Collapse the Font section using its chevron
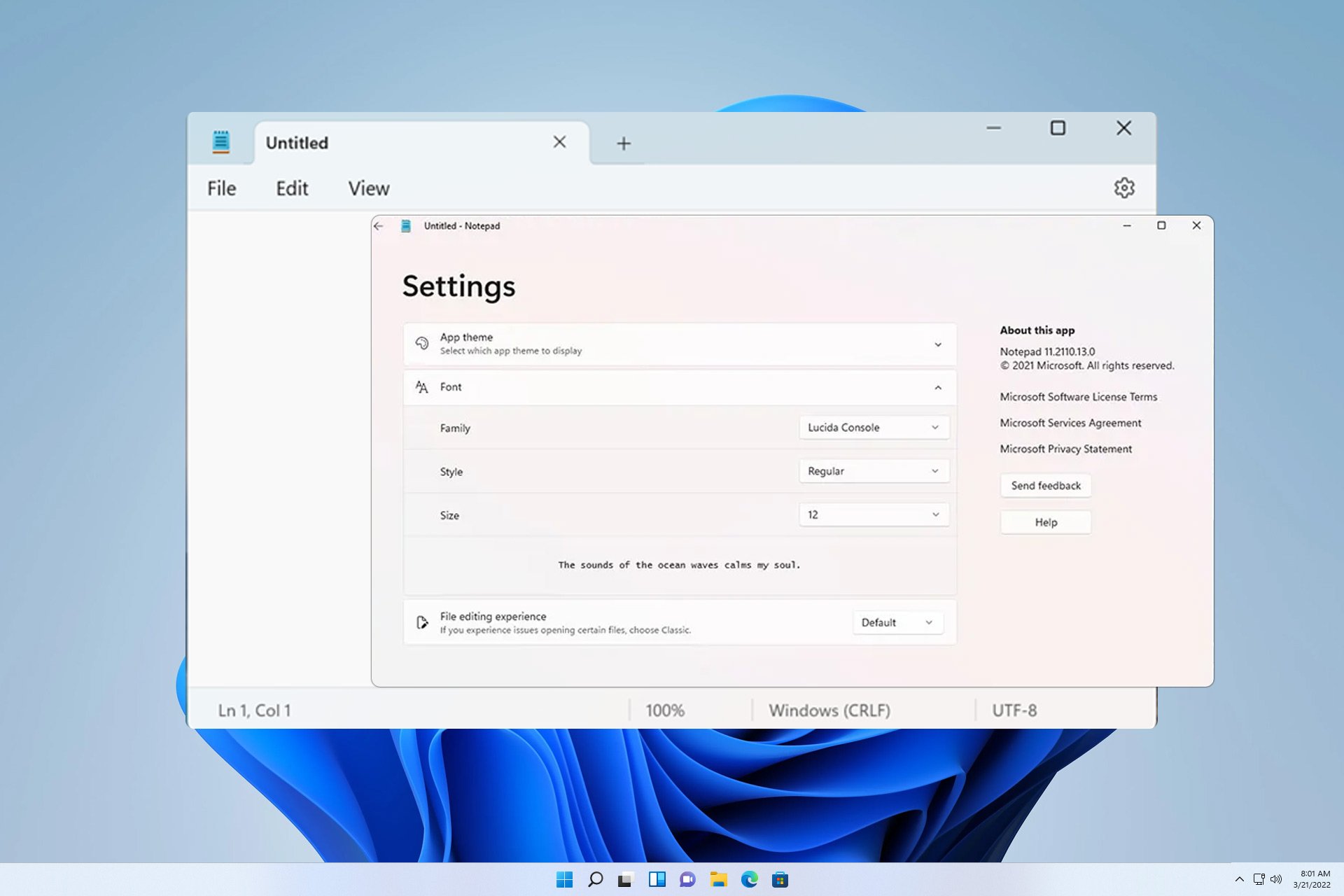This screenshot has width=1344, height=896. click(x=937, y=387)
